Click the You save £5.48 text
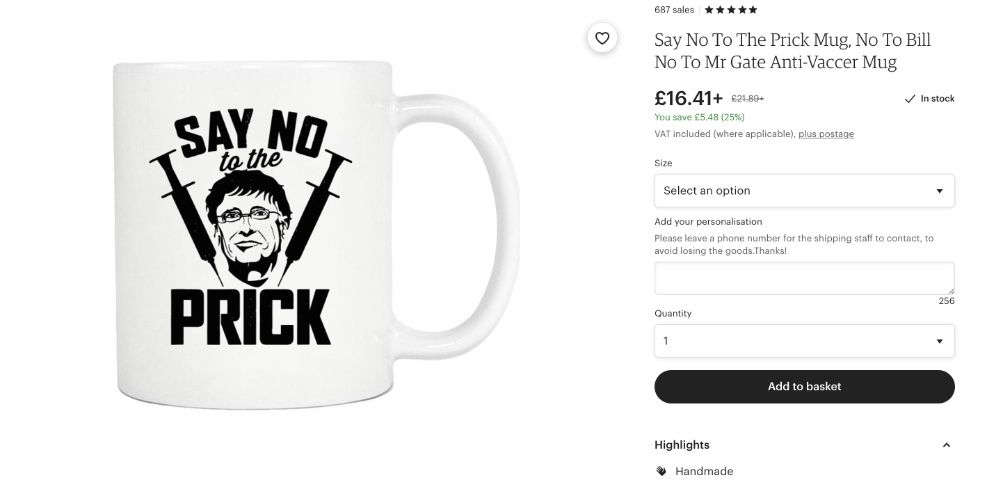The image size is (1003, 480). tap(699, 117)
